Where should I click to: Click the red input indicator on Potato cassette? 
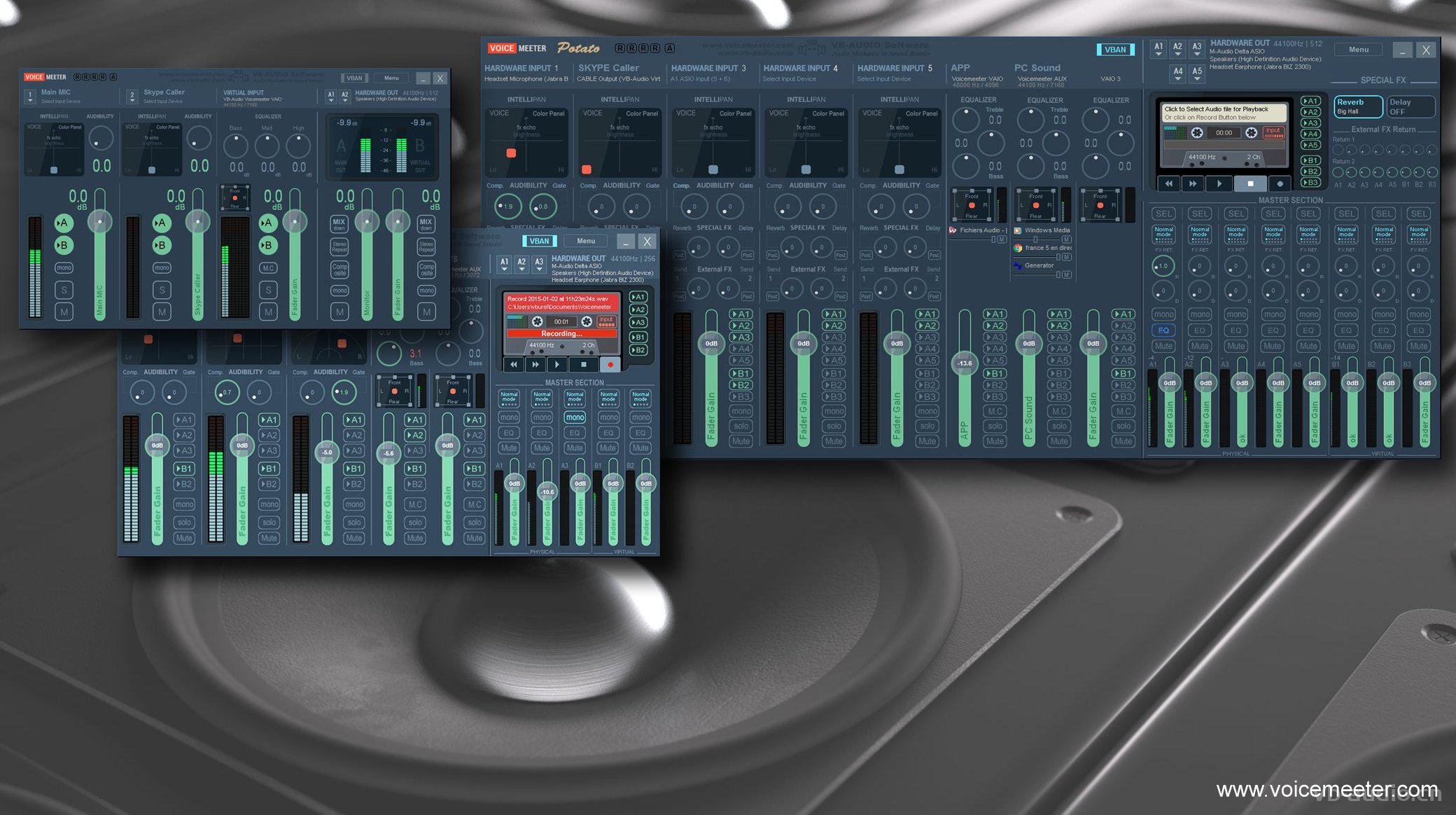click(x=1273, y=132)
